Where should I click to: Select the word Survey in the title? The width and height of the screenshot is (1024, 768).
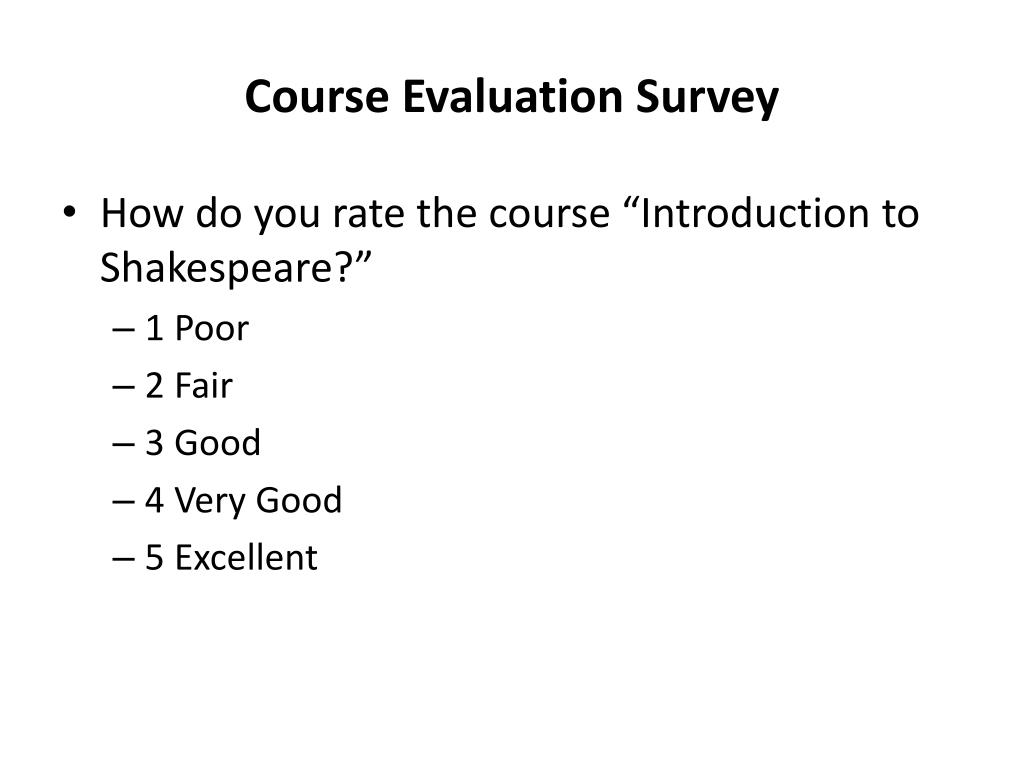[x=707, y=99]
